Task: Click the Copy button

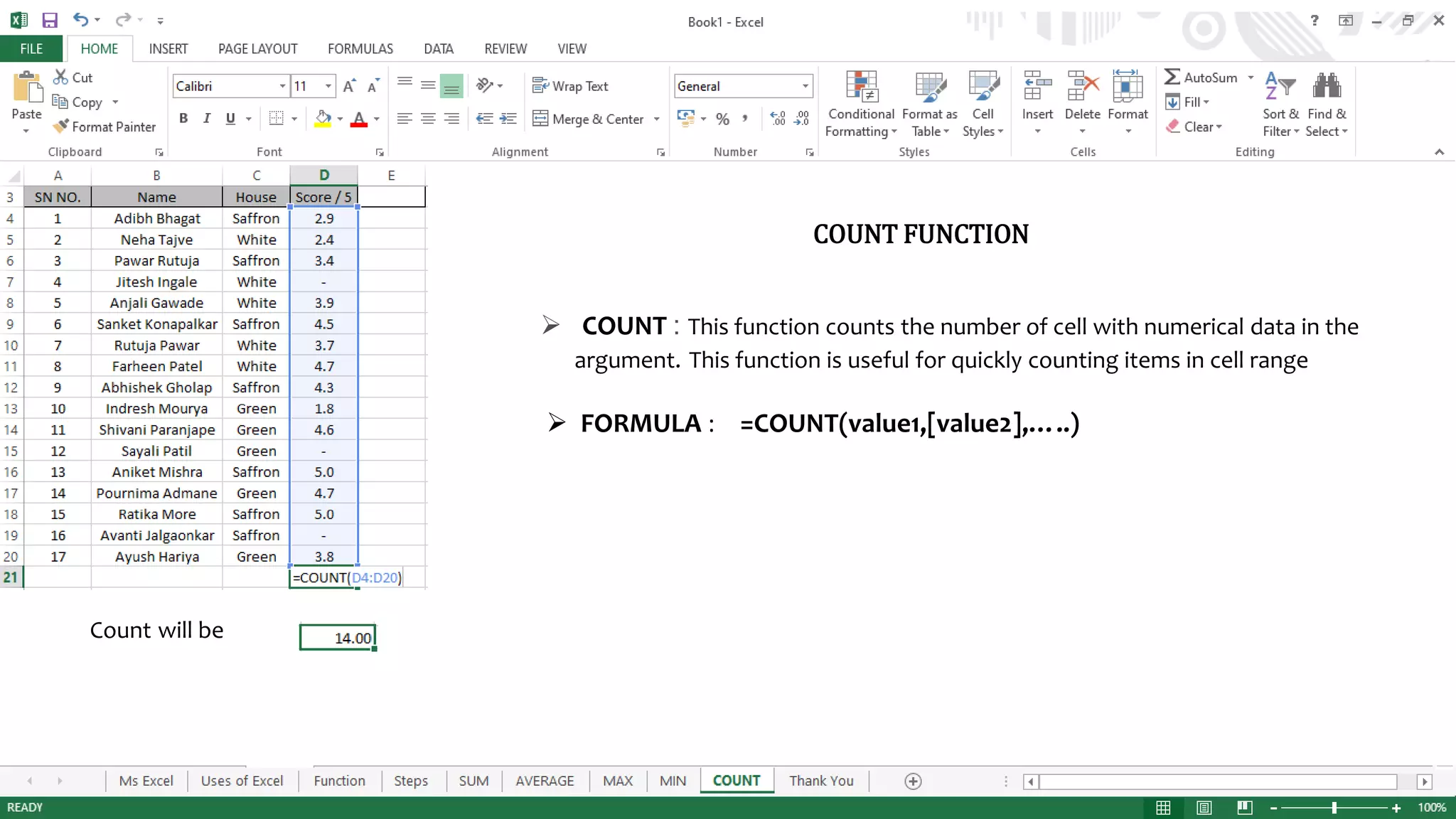Action: click(x=78, y=102)
